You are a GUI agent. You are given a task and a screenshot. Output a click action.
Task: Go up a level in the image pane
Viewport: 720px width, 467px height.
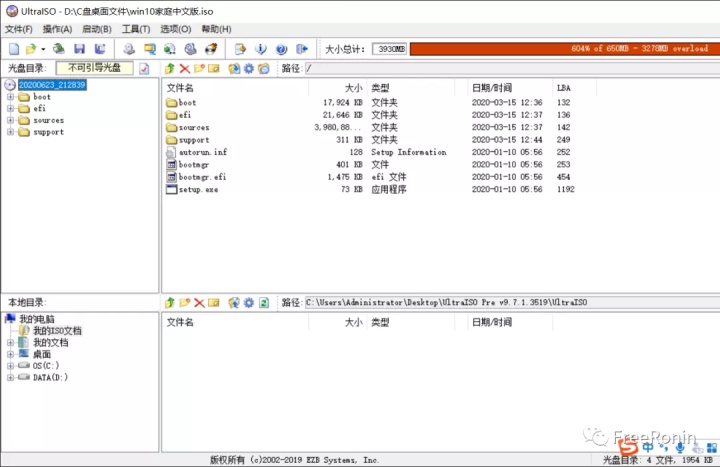pos(170,68)
